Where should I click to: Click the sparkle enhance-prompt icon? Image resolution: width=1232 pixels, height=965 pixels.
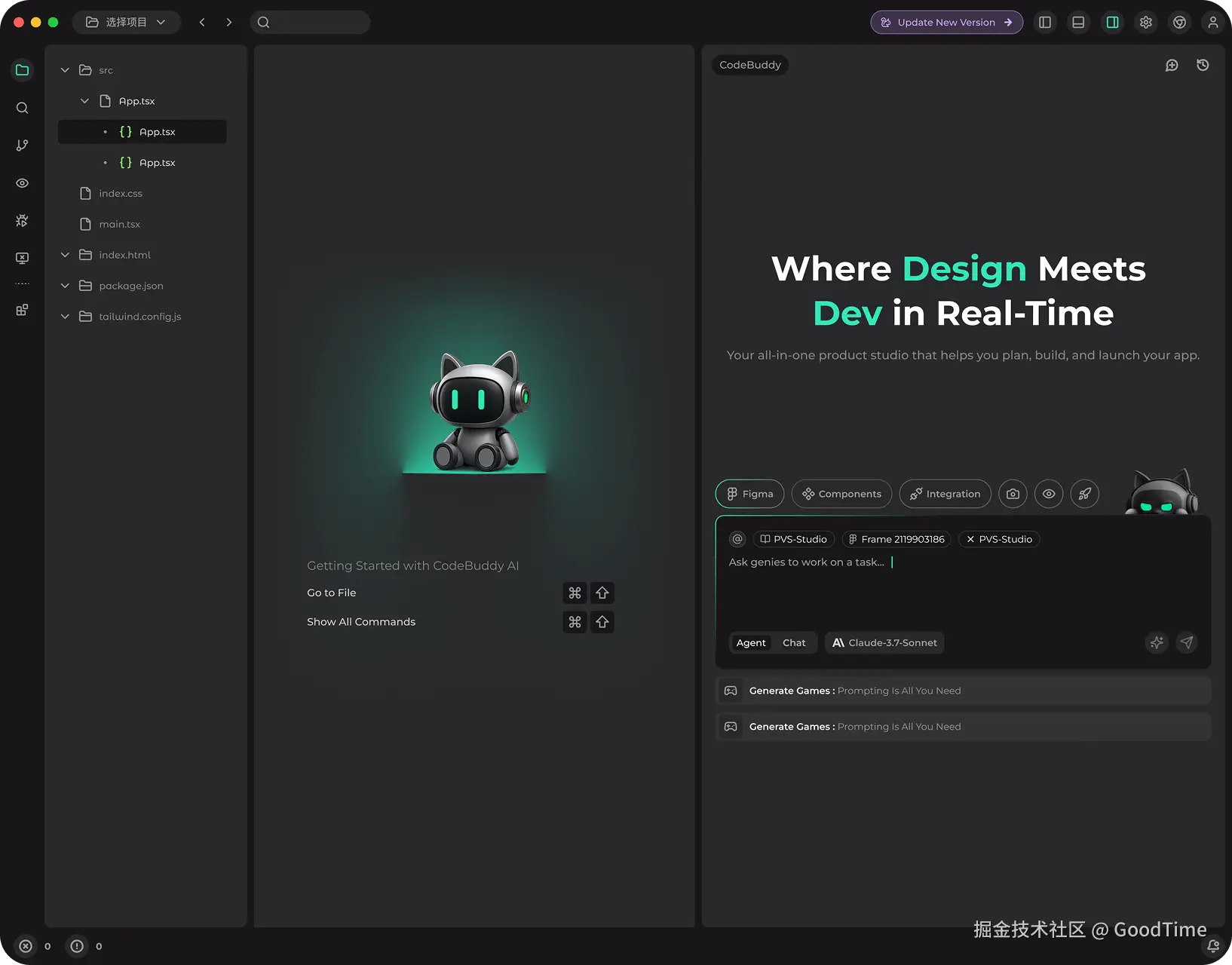(x=1157, y=642)
